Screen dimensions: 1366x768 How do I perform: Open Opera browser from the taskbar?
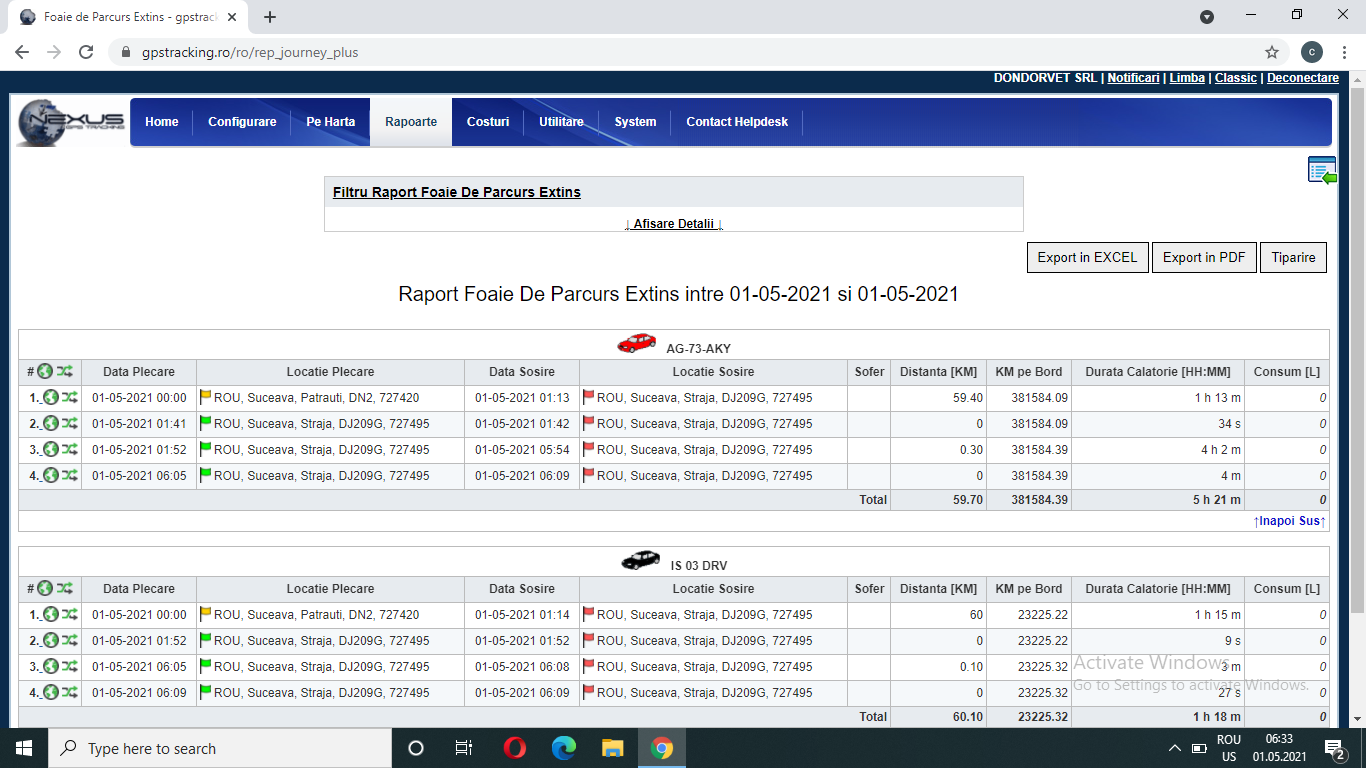click(x=515, y=748)
